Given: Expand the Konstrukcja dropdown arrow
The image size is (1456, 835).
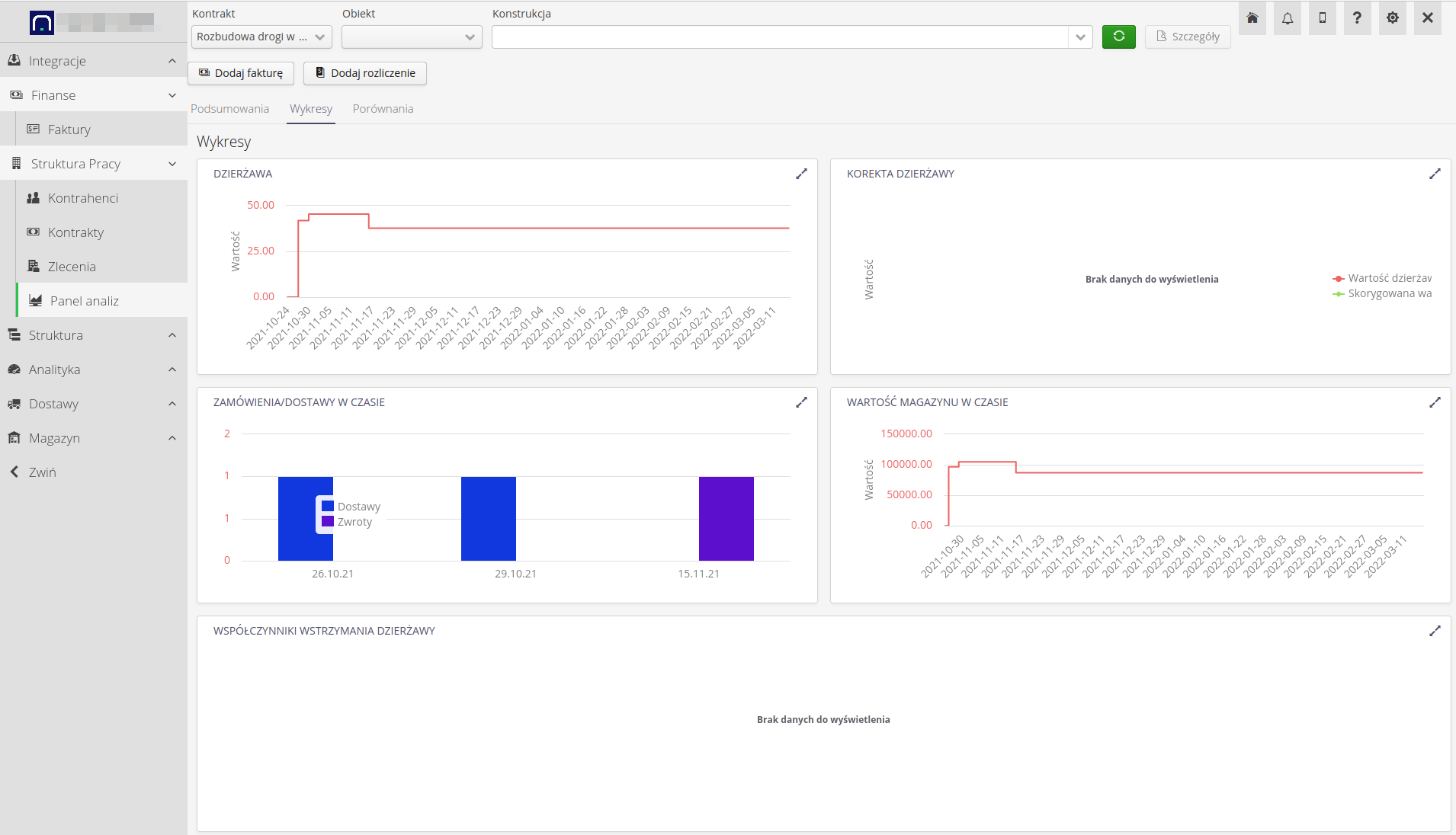Looking at the screenshot, I should point(1080,37).
